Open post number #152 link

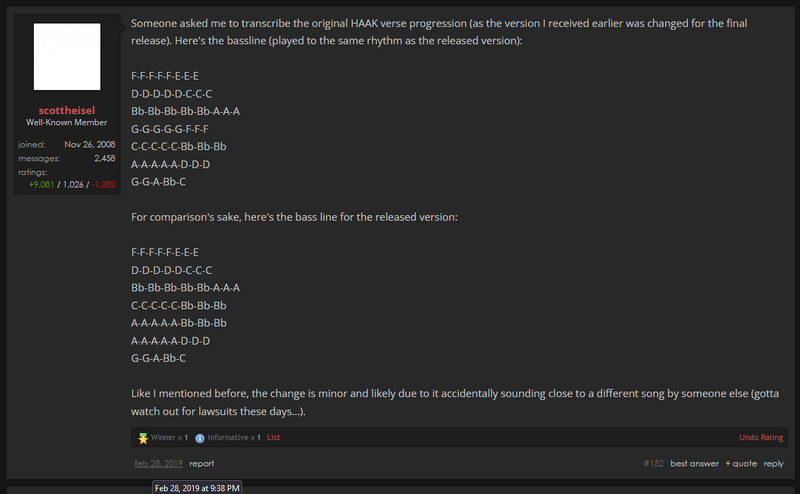[x=654, y=464]
